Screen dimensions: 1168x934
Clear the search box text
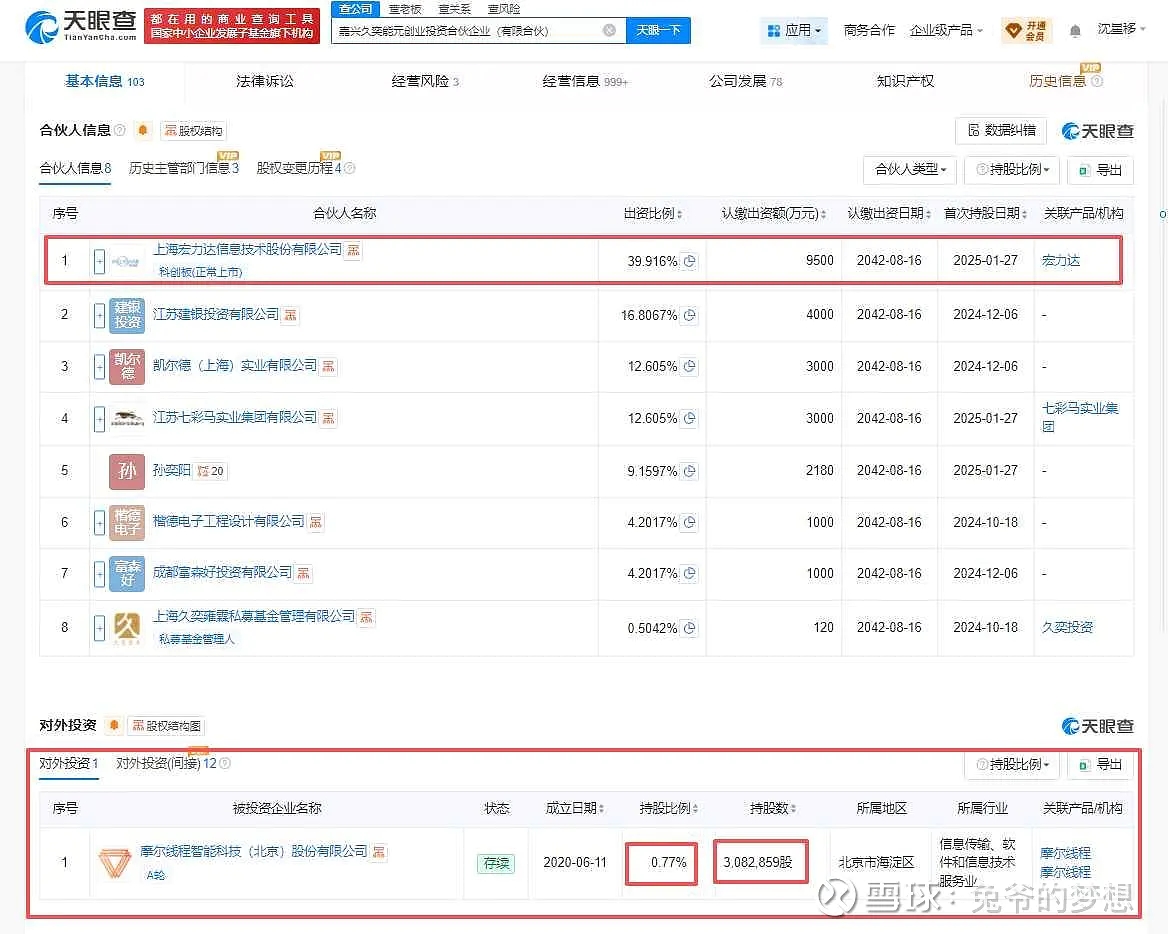(x=609, y=31)
